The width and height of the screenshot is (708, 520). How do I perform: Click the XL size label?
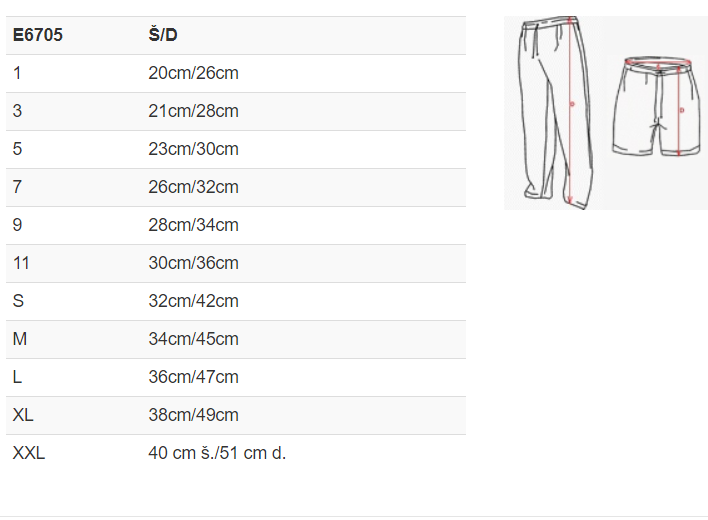(x=23, y=415)
